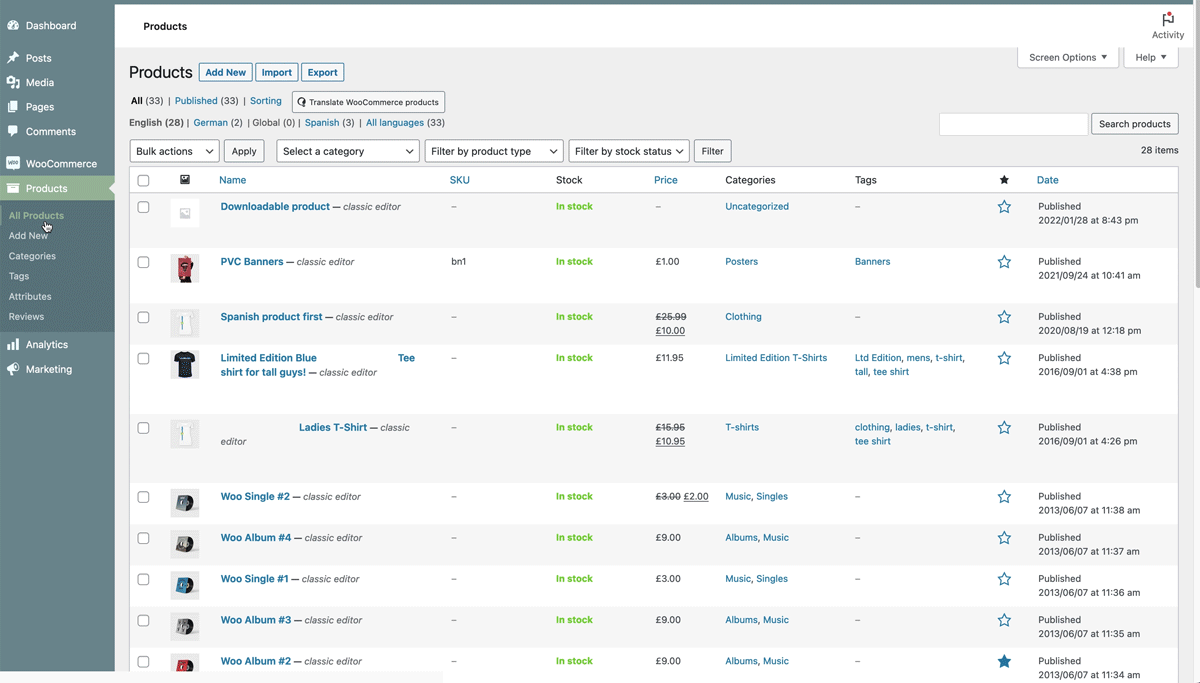The width and height of the screenshot is (1200, 683).
Task: Toggle featured star for Woo Single #1
Action: click(1004, 579)
